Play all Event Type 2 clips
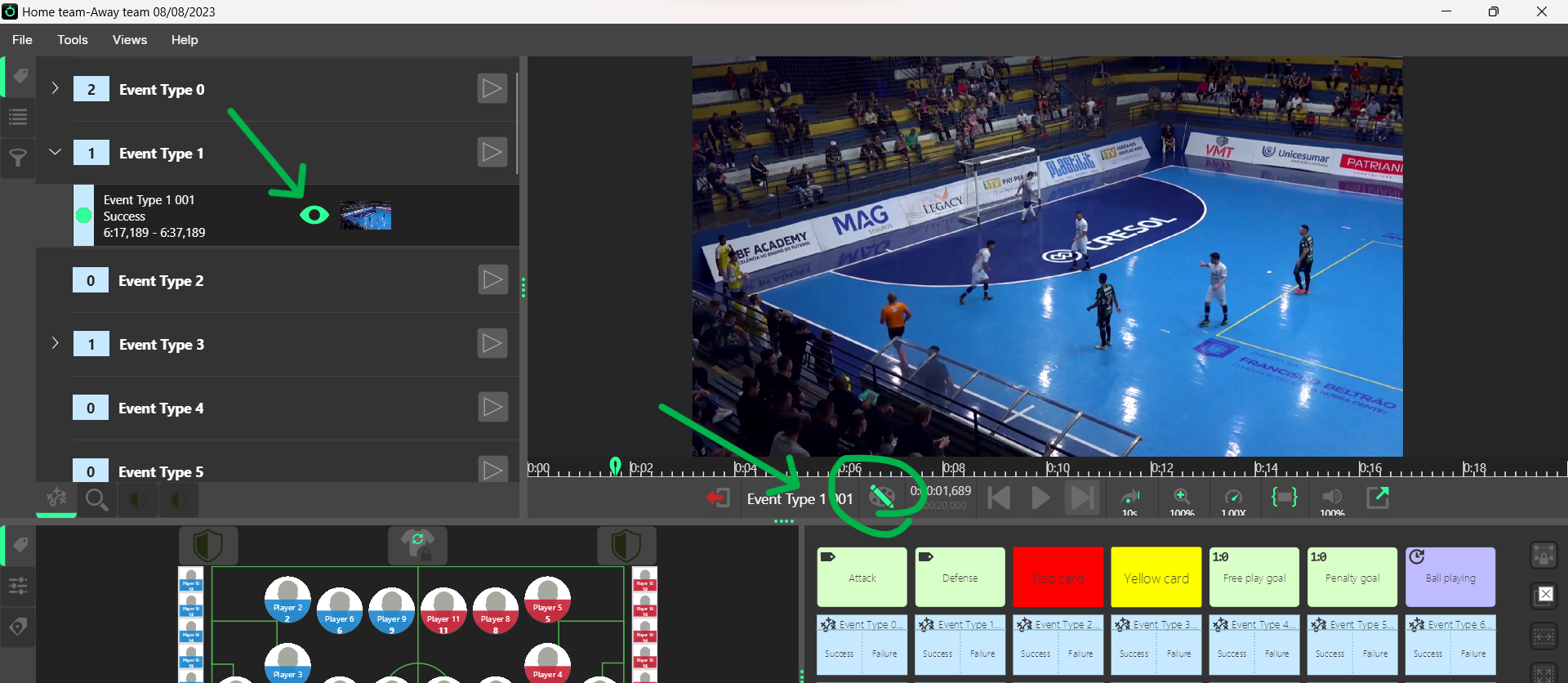The width and height of the screenshot is (1568, 683). pos(492,279)
